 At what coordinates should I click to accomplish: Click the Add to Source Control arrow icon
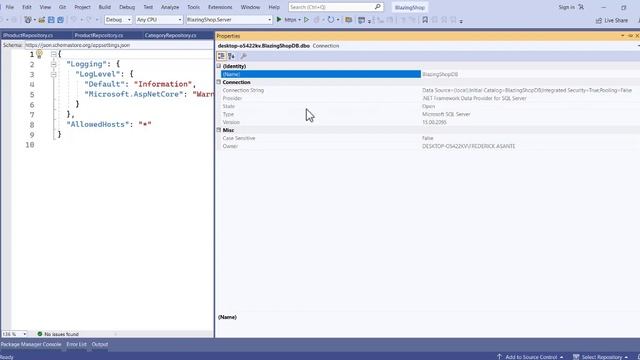(499, 357)
